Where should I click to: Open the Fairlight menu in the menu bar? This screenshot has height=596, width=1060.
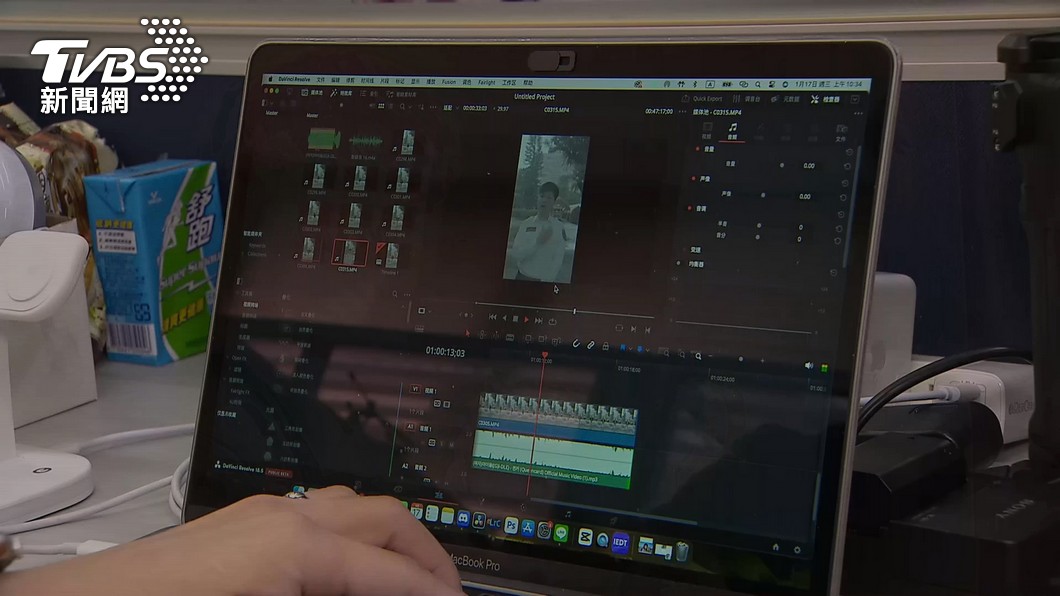[x=487, y=82]
